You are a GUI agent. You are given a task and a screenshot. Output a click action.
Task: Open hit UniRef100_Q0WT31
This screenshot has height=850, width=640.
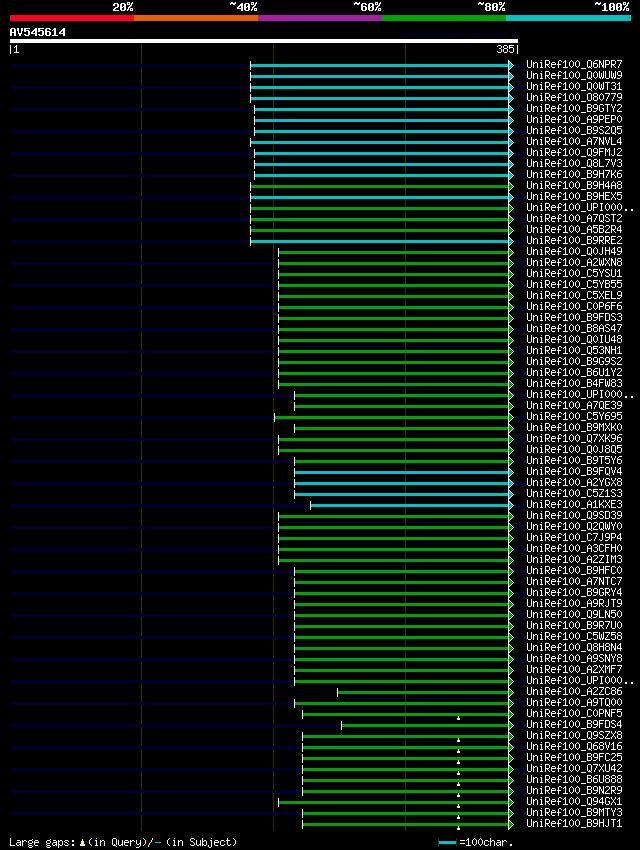pos(574,86)
